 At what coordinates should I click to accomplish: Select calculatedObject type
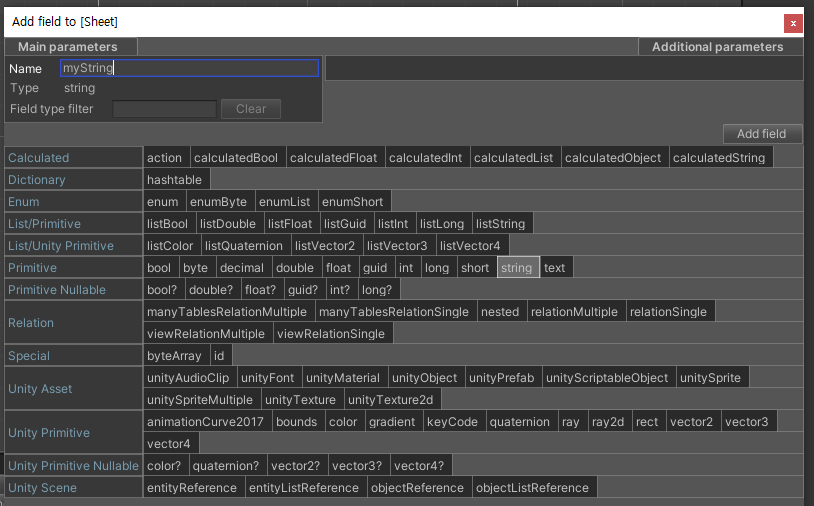[x=613, y=158]
